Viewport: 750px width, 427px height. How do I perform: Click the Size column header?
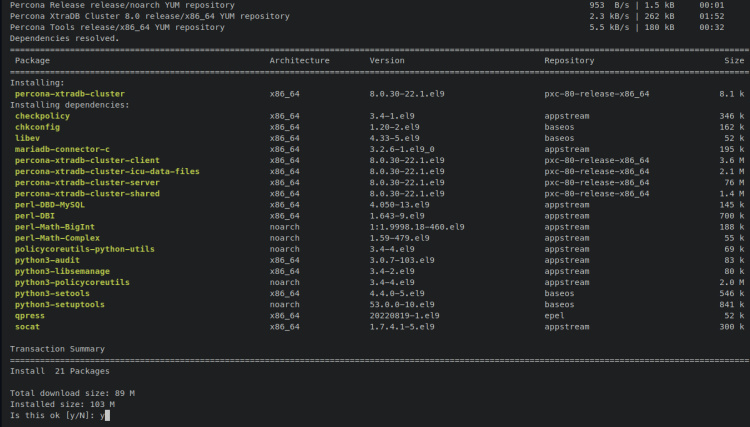(x=734, y=61)
